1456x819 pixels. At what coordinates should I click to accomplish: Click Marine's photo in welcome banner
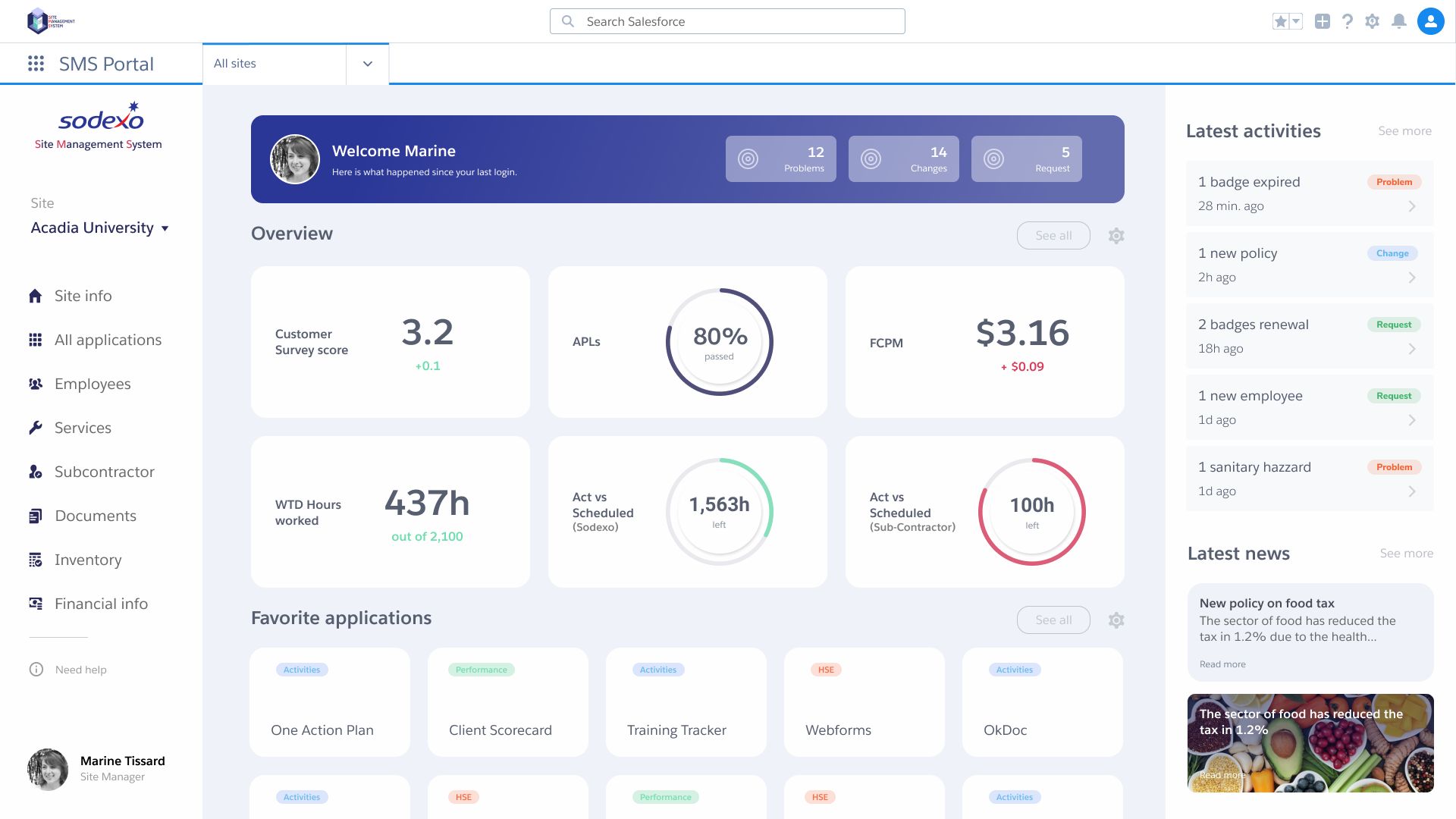295,159
